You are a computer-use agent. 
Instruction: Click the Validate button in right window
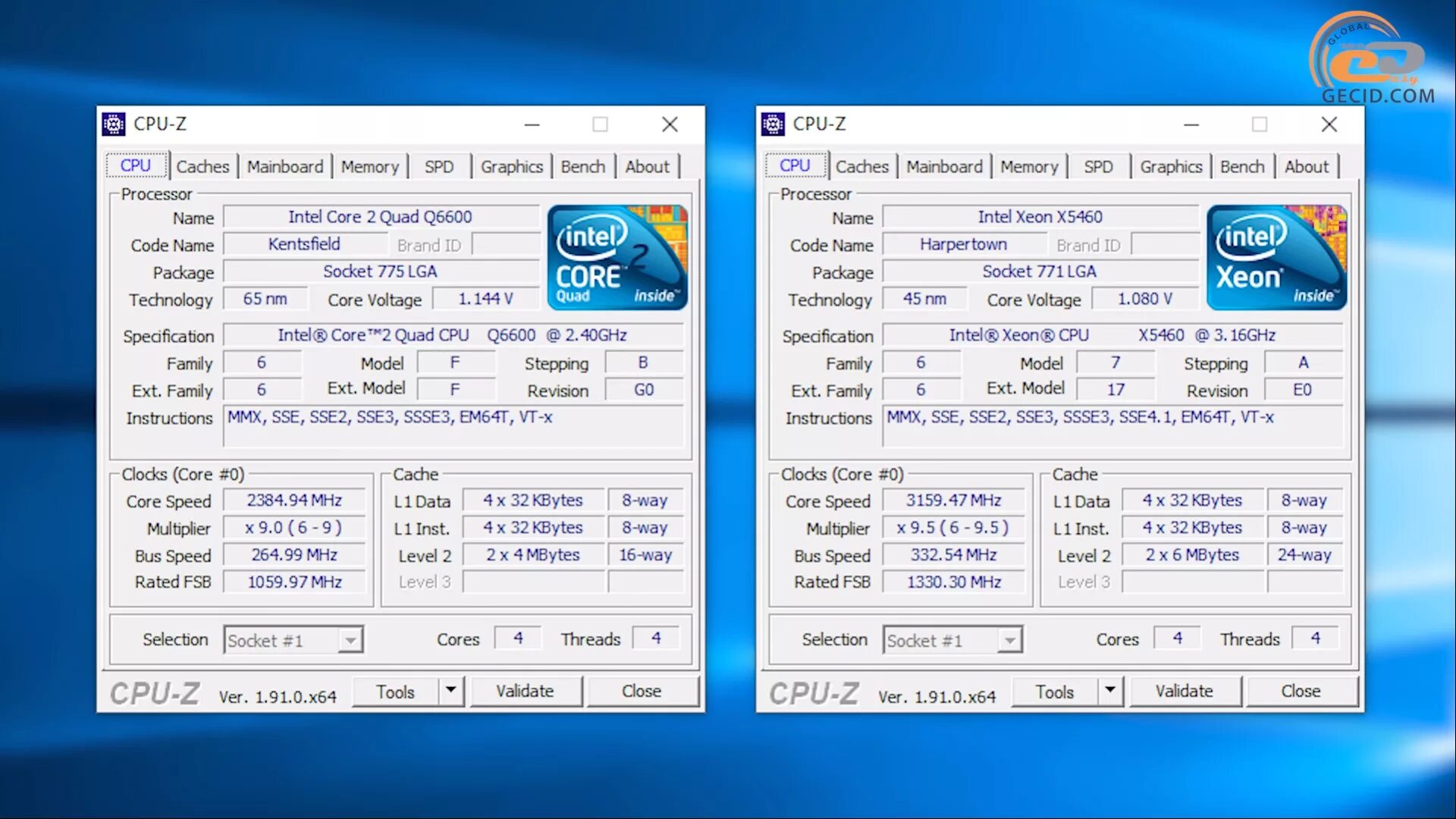[x=1185, y=691]
